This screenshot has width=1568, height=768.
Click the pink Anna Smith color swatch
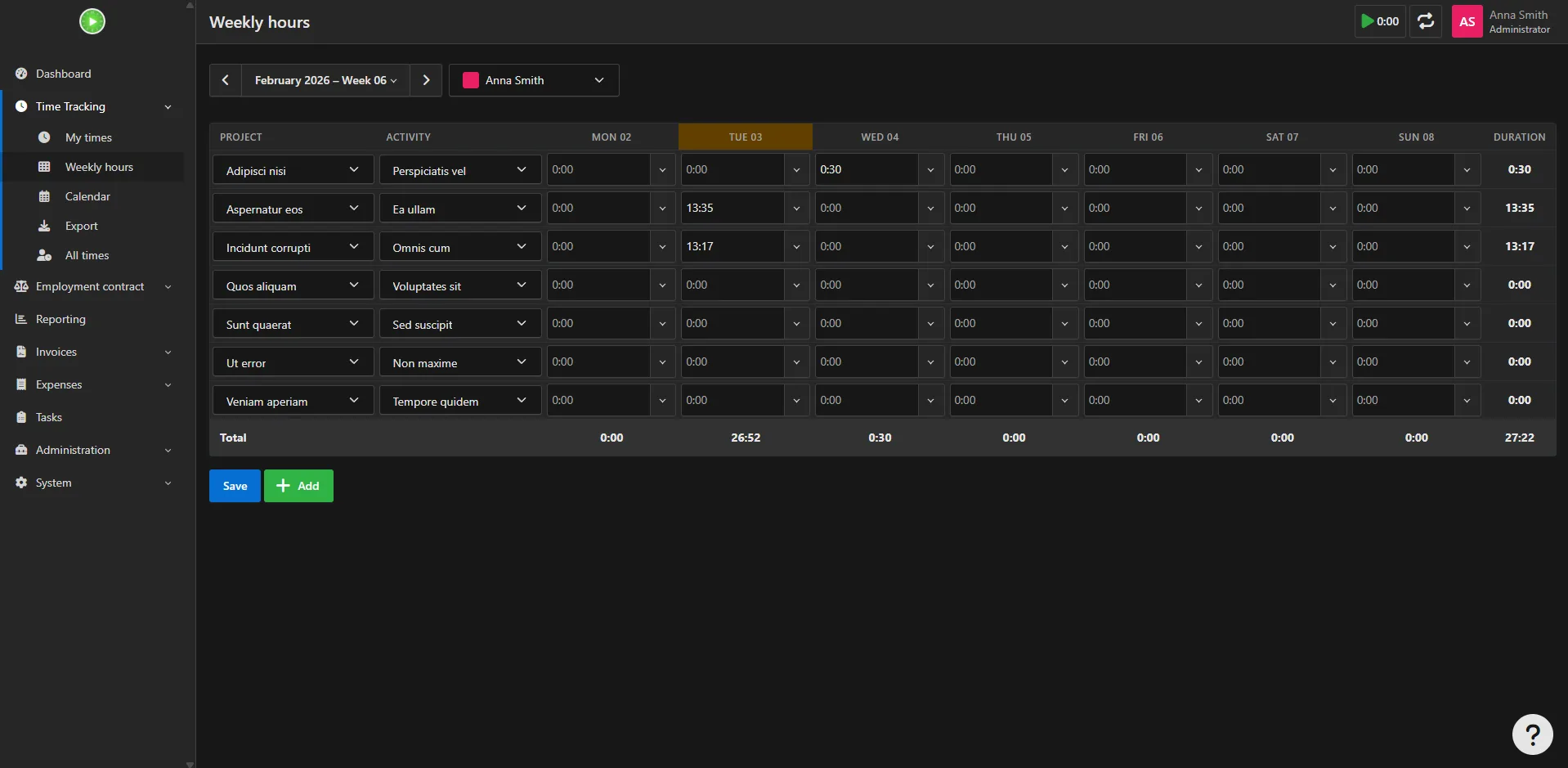click(x=471, y=80)
